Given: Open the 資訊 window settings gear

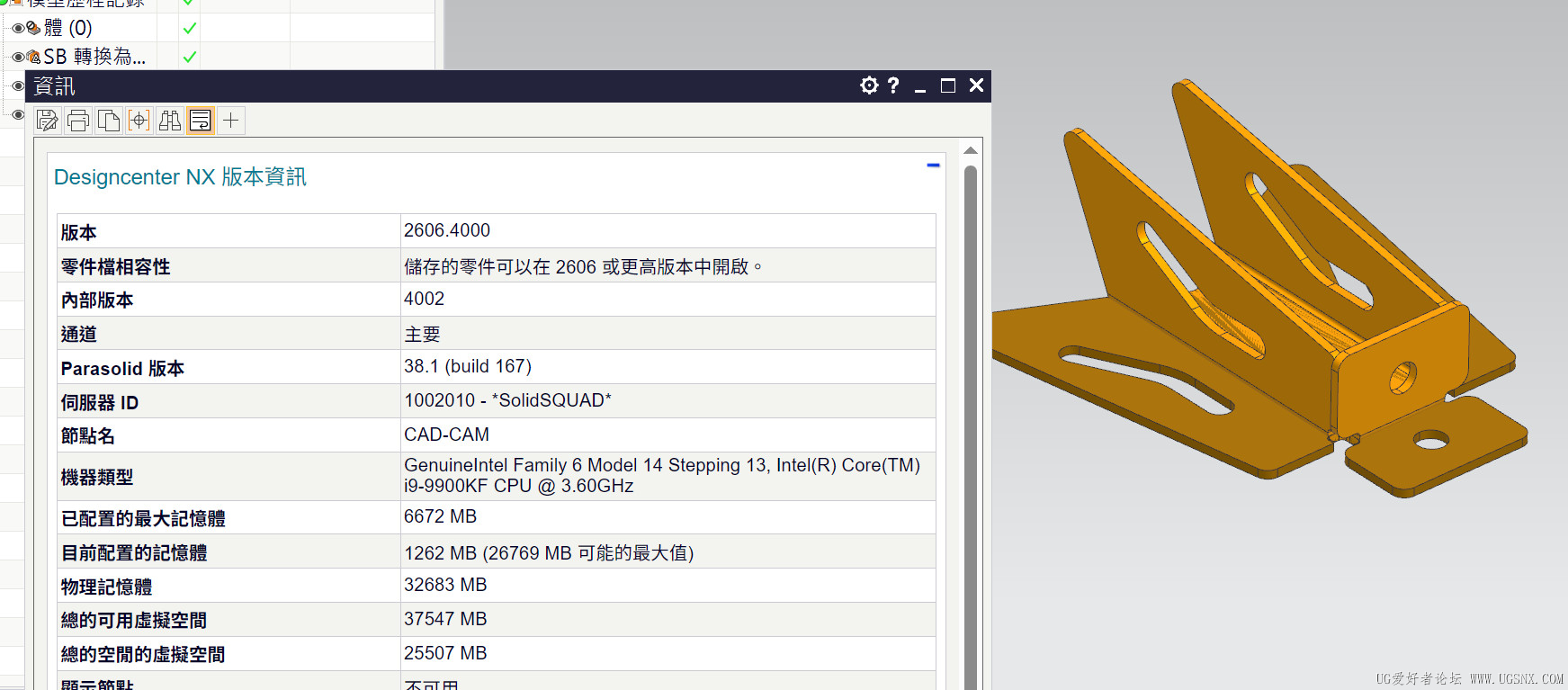Looking at the screenshot, I should coord(869,85).
